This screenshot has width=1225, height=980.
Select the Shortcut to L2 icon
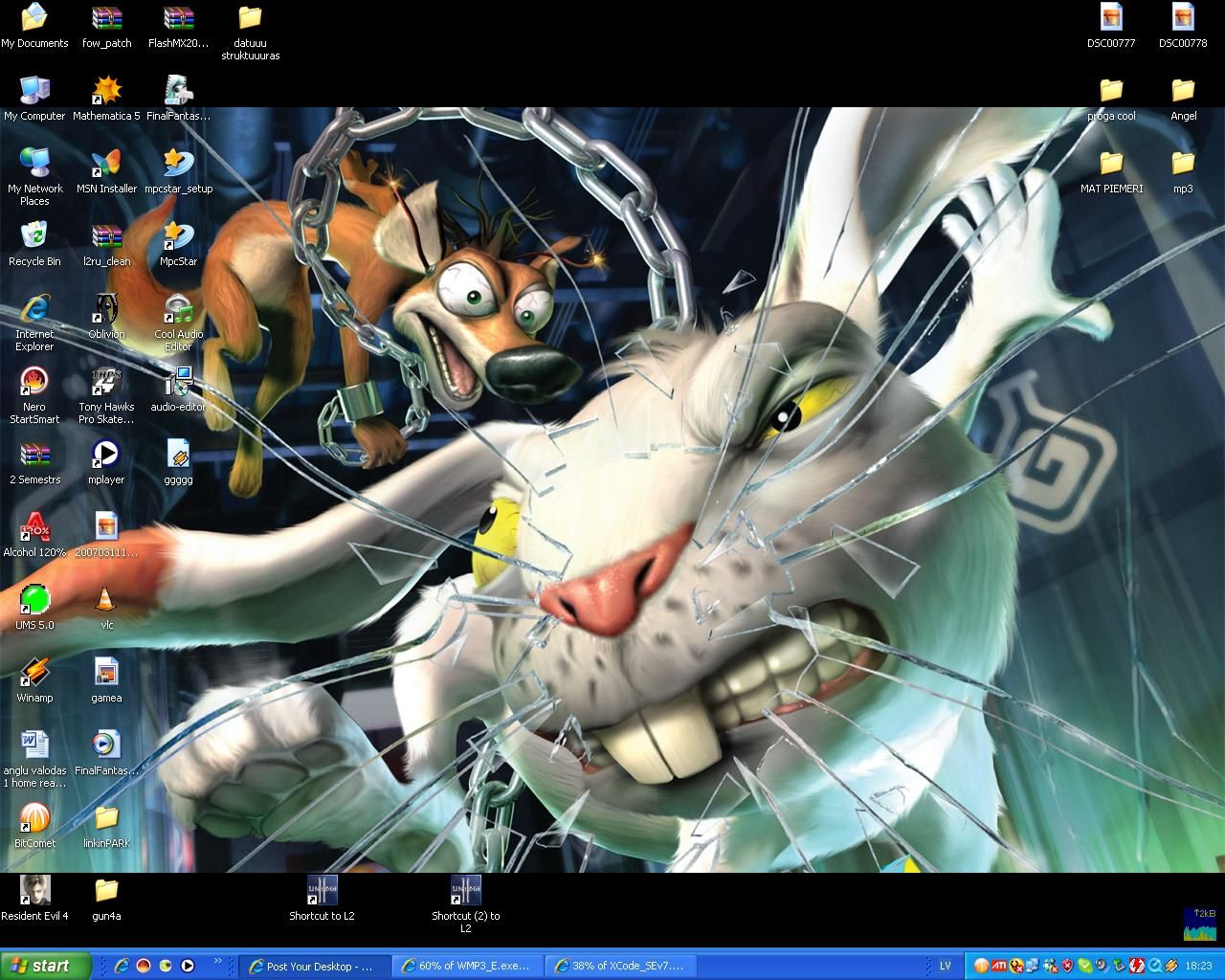pyautogui.click(x=322, y=899)
